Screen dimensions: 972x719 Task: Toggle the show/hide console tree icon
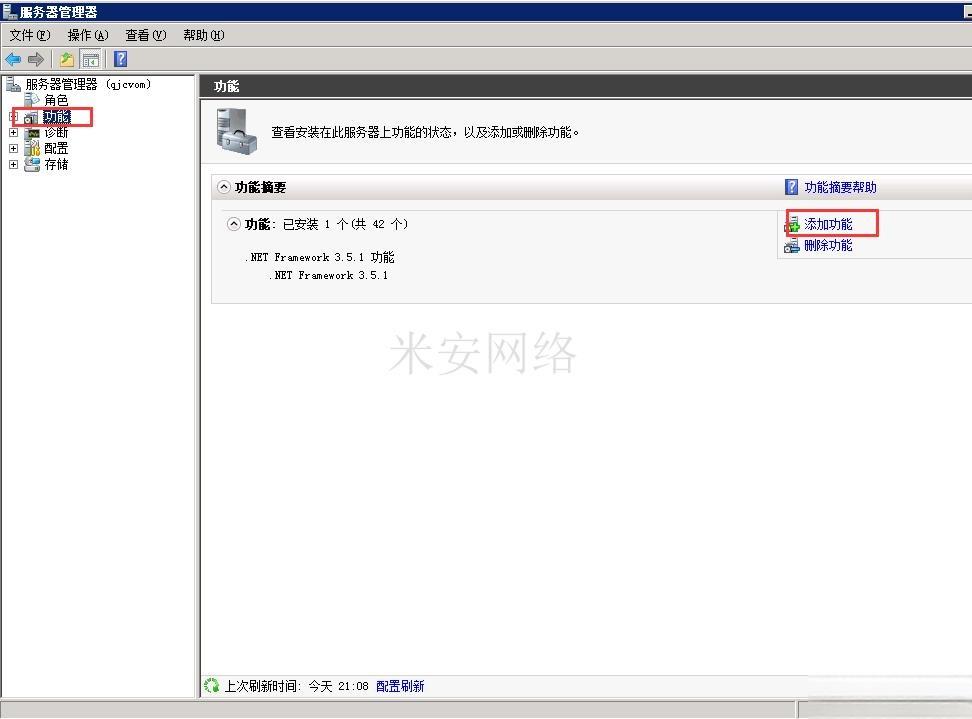91,60
